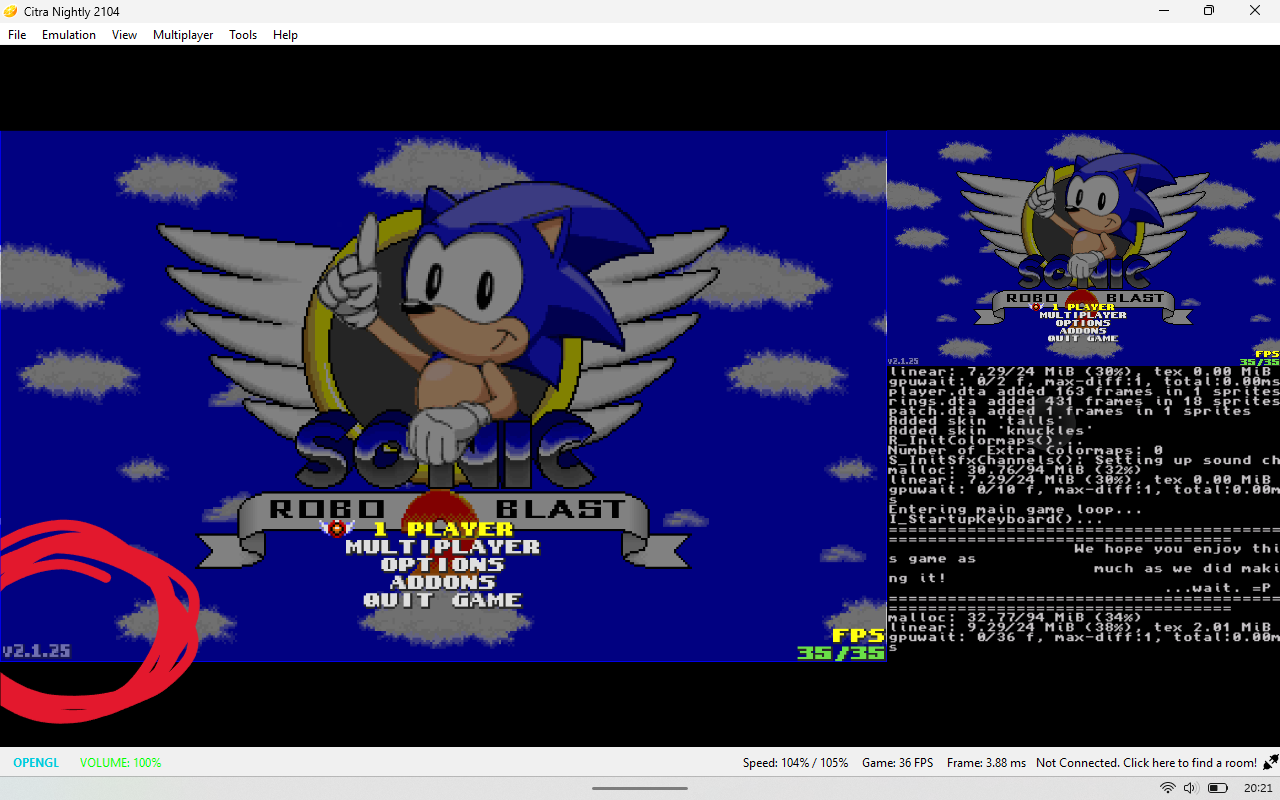The width and height of the screenshot is (1280, 800).
Task: Maximize the Citra Nightly window
Action: click(x=1209, y=11)
